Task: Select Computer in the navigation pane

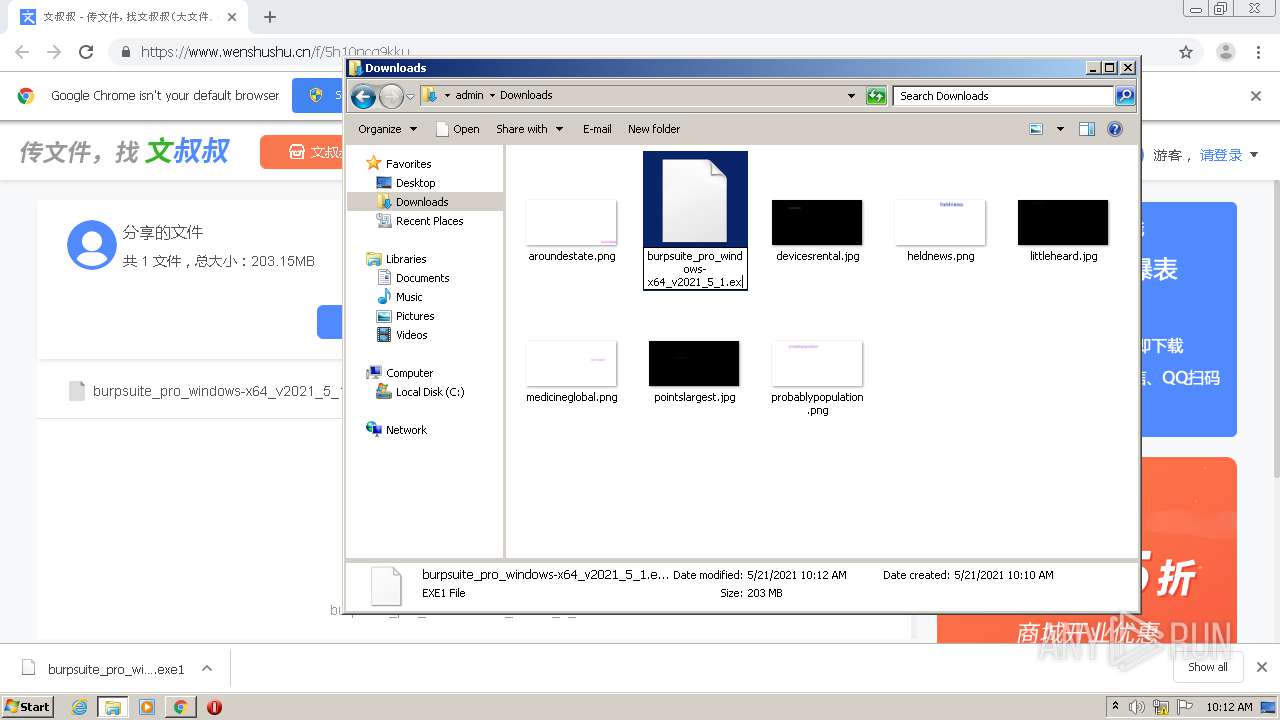Action: [x=409, y=373]
